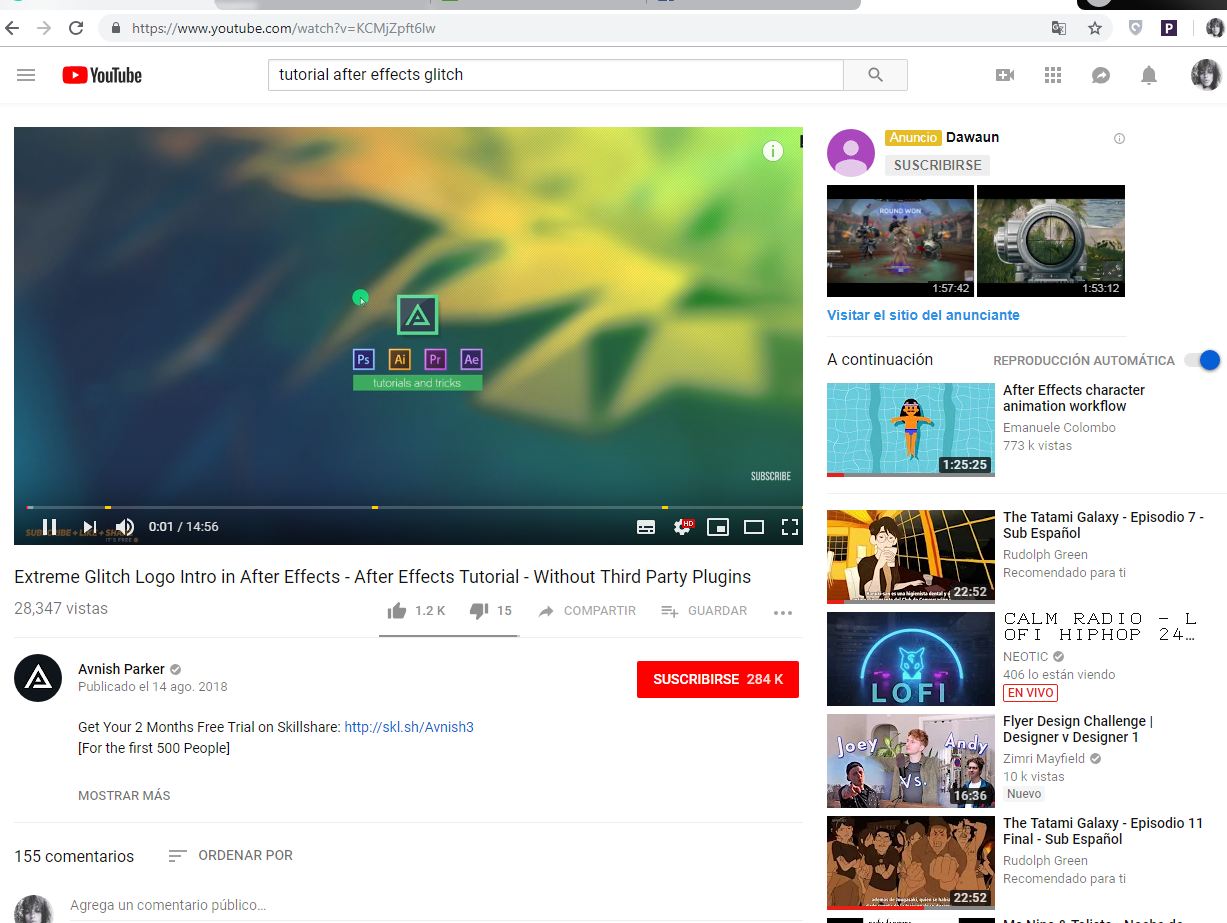Skip to the next video
The width and height of the screenshot is (1227, 923).
[90, 527]
